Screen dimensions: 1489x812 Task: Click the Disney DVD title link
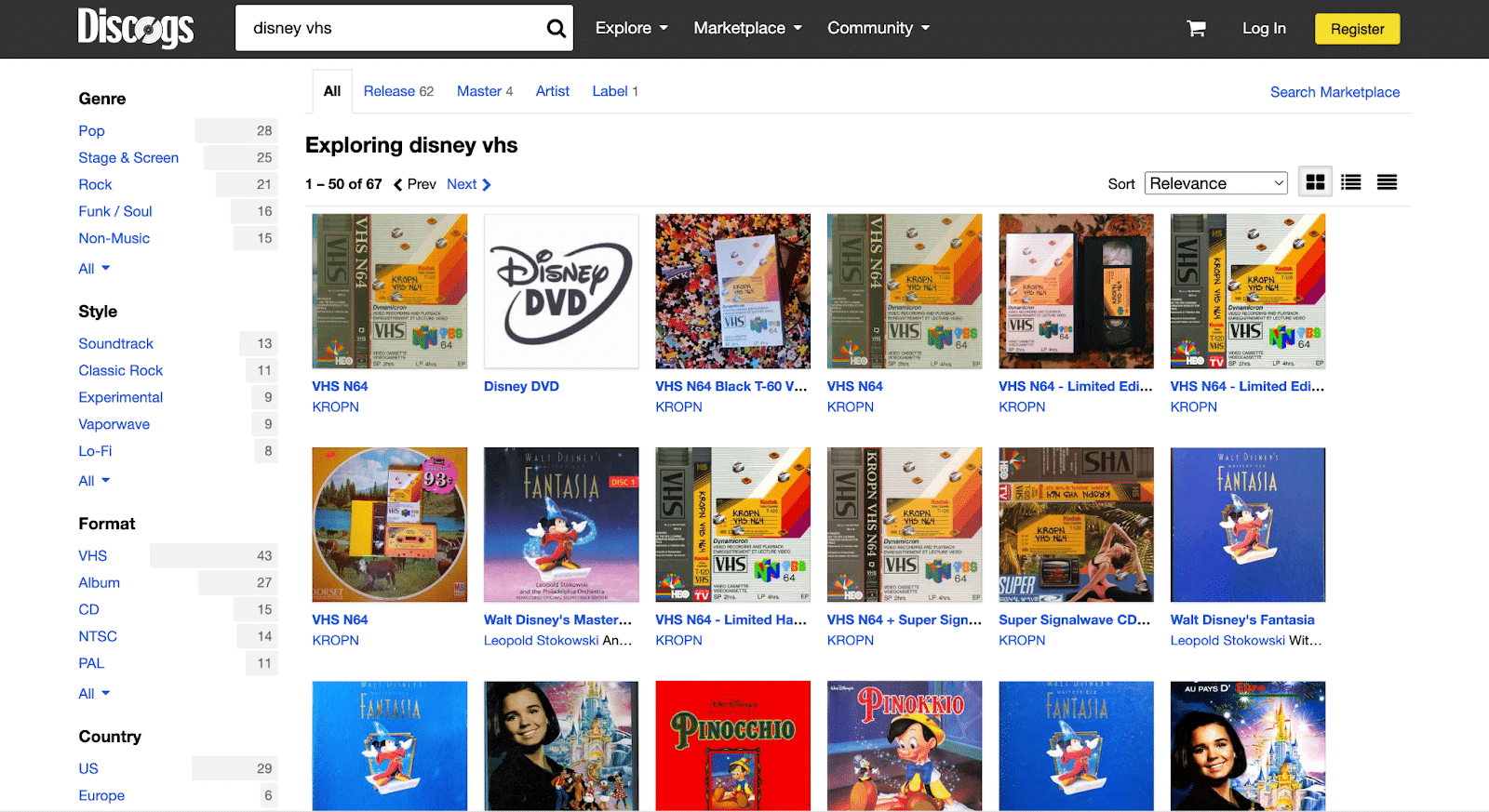point(521,387)
